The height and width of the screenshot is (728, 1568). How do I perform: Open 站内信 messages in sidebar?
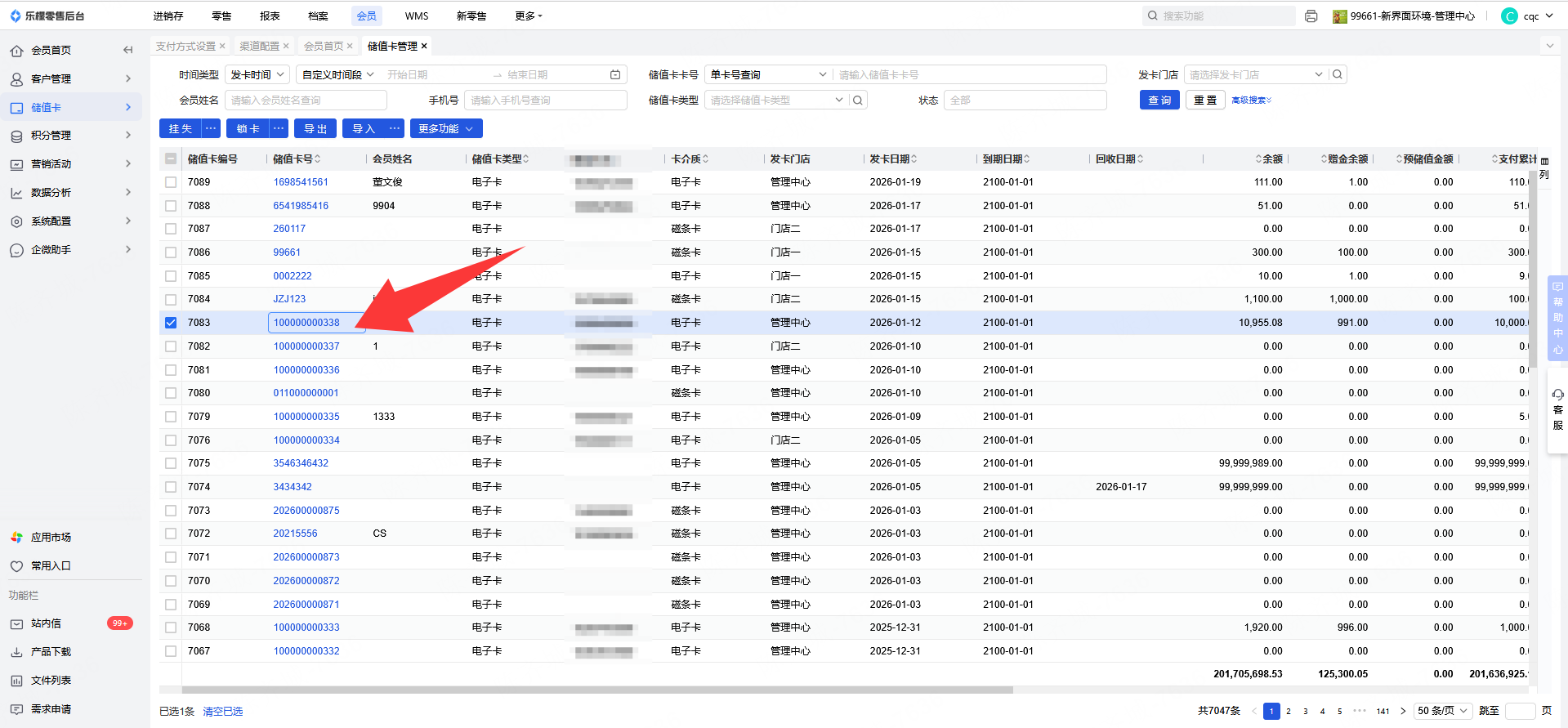(x=47, y=623)
